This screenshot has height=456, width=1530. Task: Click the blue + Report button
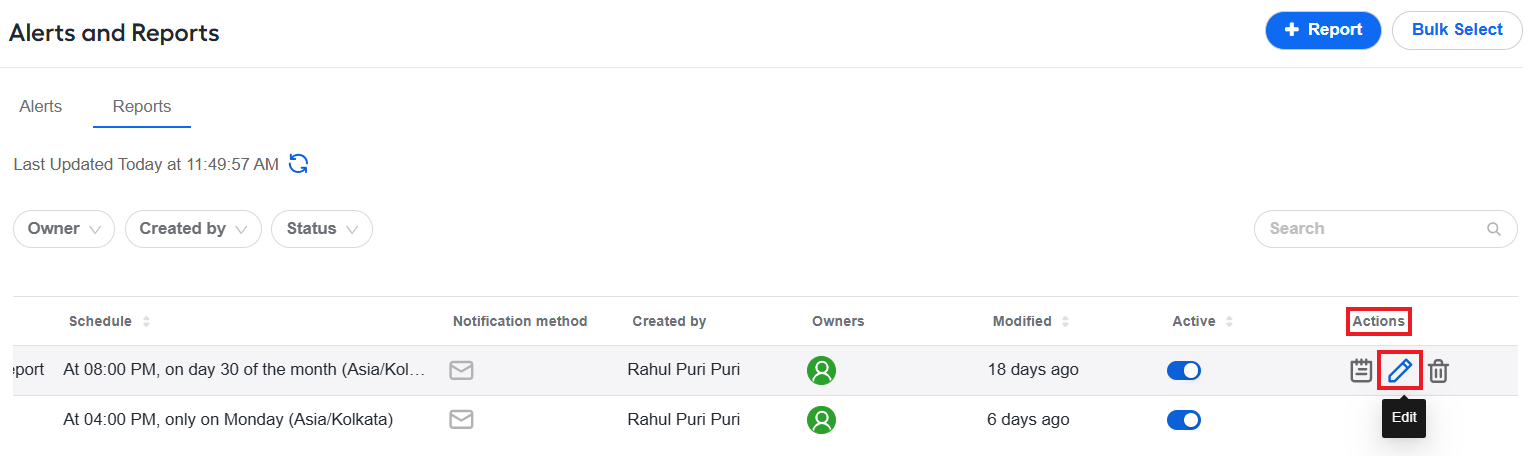[x=1323, y=30]
